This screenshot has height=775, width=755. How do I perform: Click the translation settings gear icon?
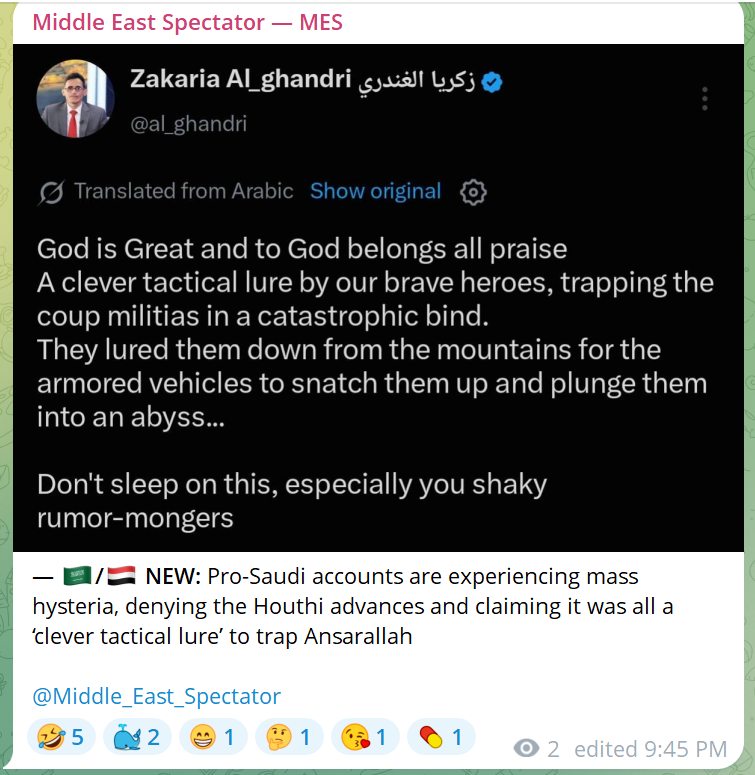(x=473, y=192)
